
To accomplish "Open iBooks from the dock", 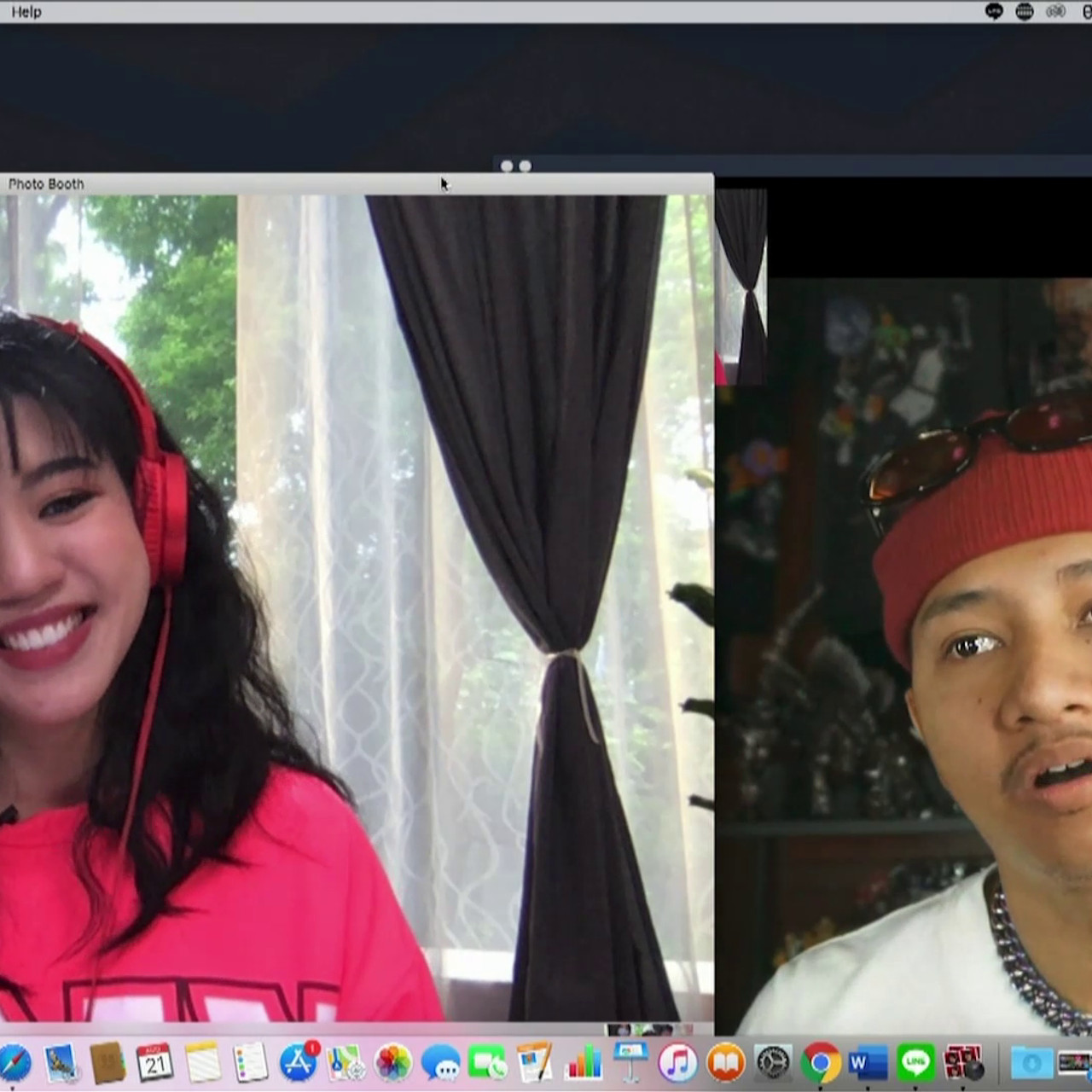I will tap(726, 1063).
